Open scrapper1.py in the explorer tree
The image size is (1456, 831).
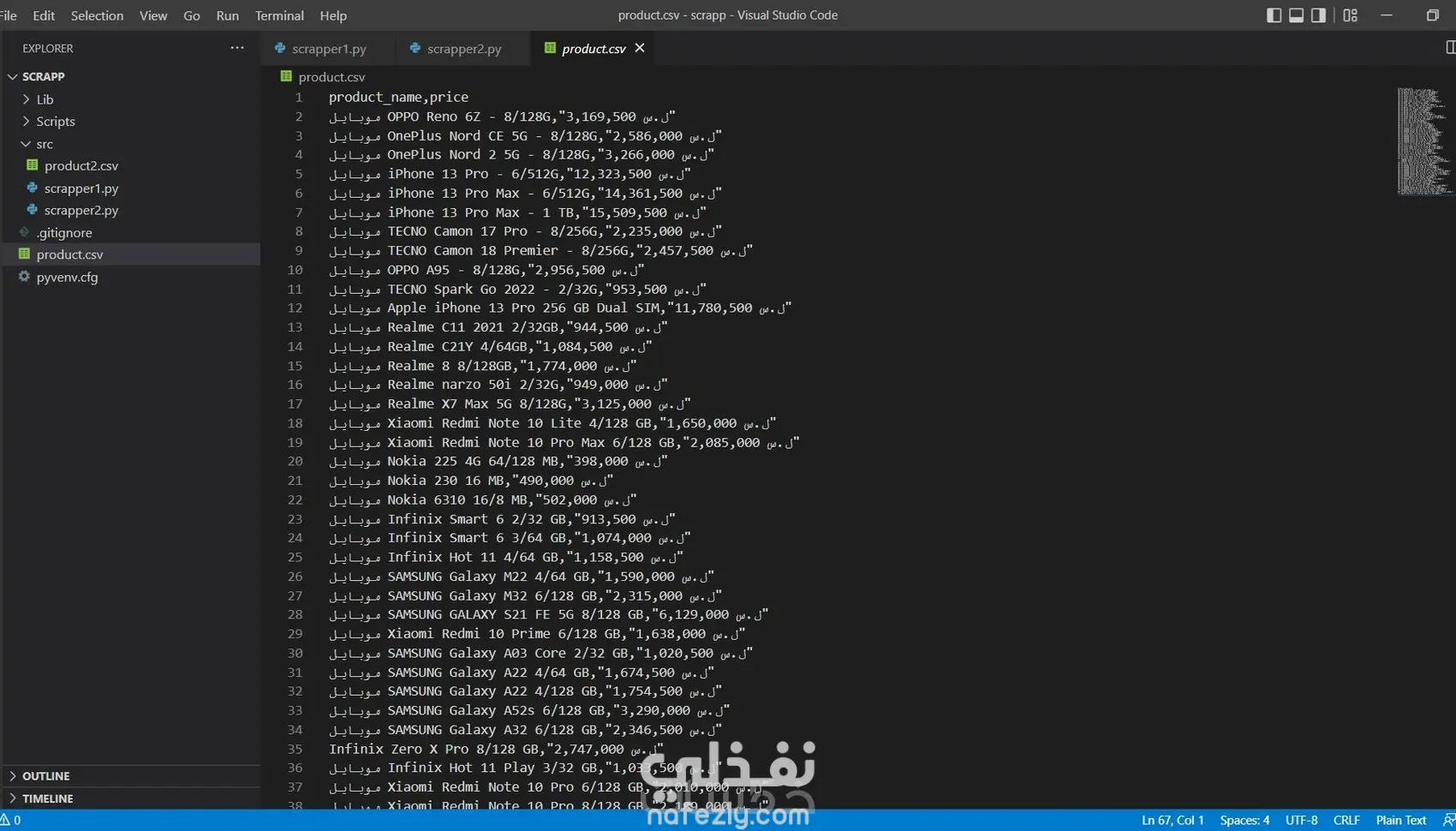tap(81, 188)
